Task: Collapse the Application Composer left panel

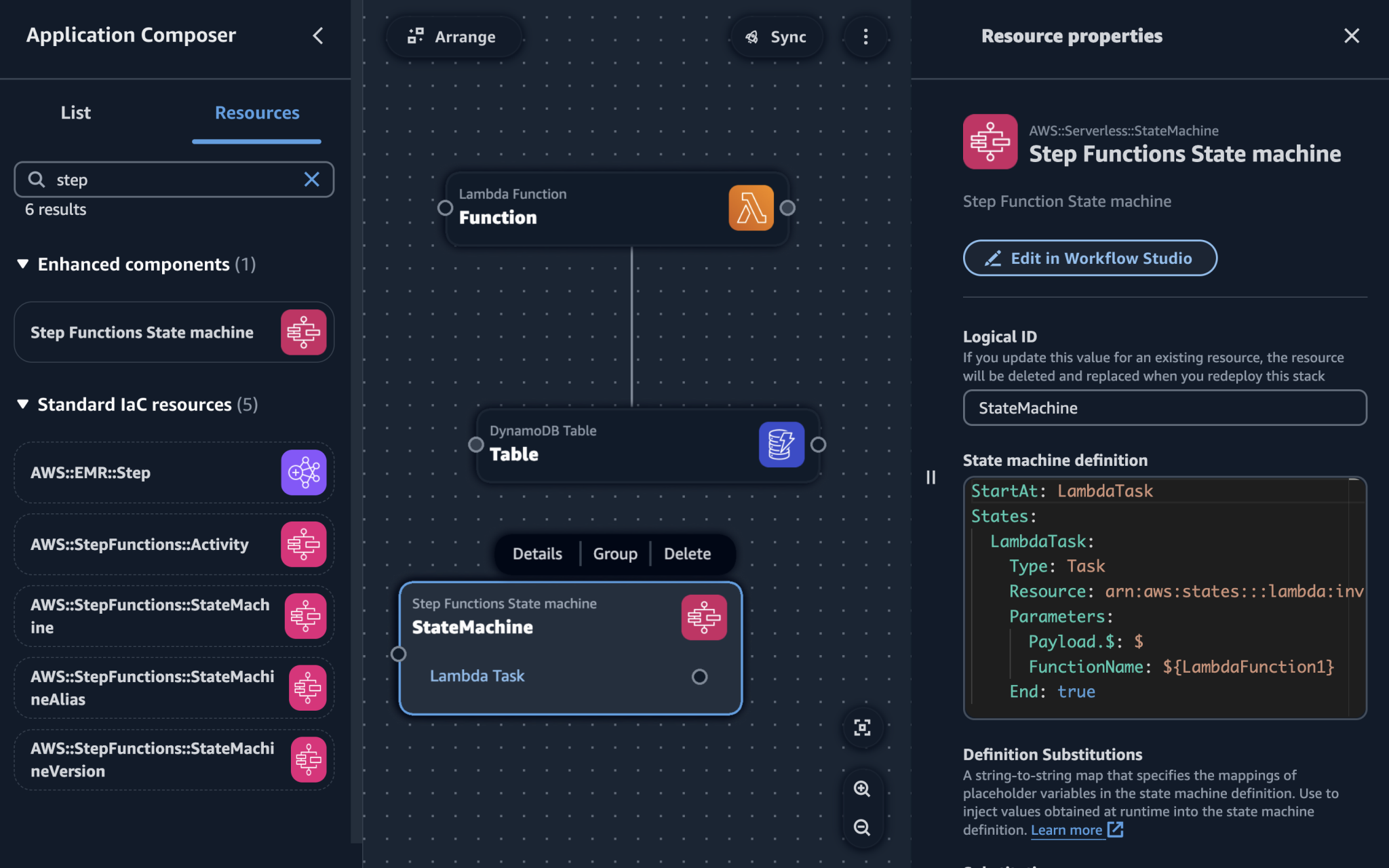Action: 318,36
